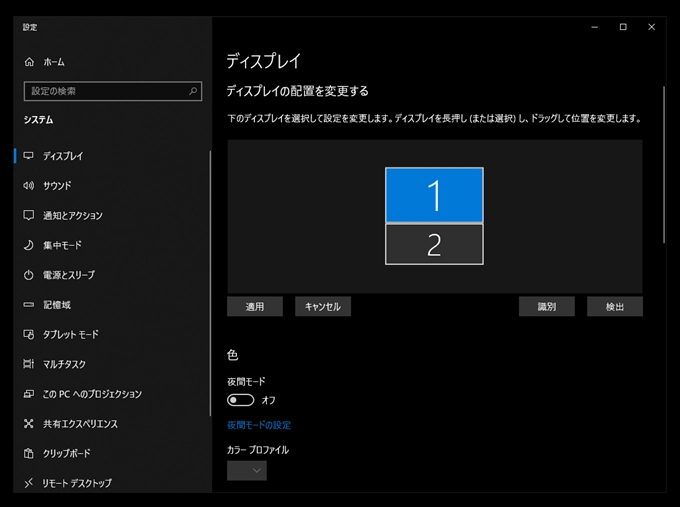Click the リモート デスクトップ icon
680x507 pixels.
coord(29,483)
